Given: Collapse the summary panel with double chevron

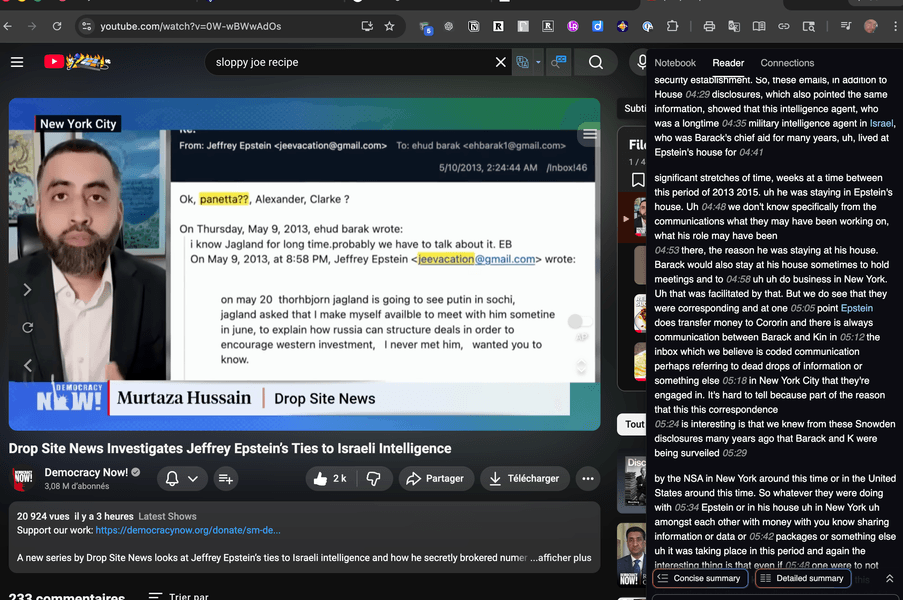Looking at the screenshot, I should tap(889, 579).
